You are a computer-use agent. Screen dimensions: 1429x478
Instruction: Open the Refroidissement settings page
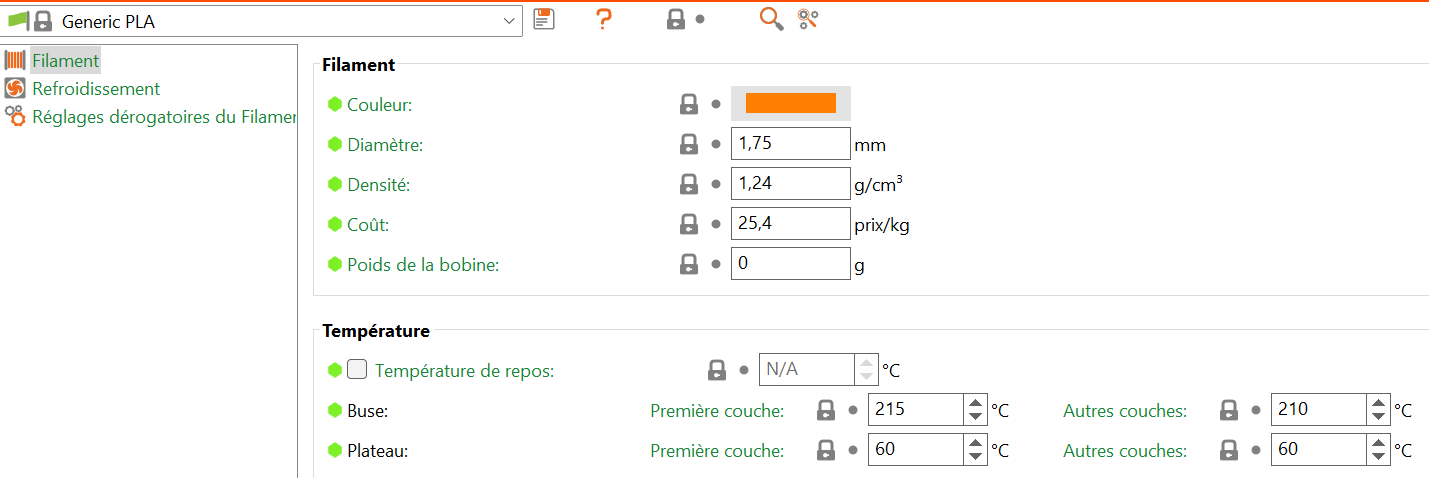tap(96, 89)
